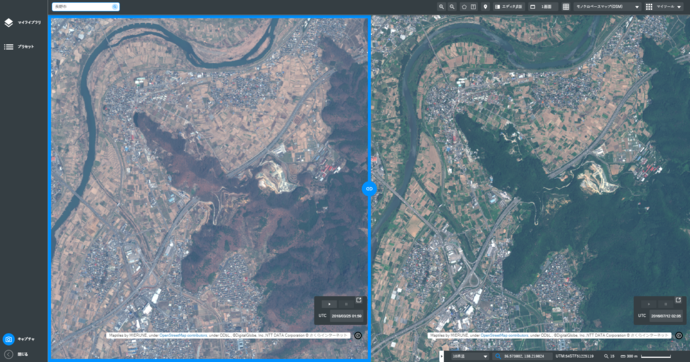Open the monochrome basemap dropdown

click(608, 7)
